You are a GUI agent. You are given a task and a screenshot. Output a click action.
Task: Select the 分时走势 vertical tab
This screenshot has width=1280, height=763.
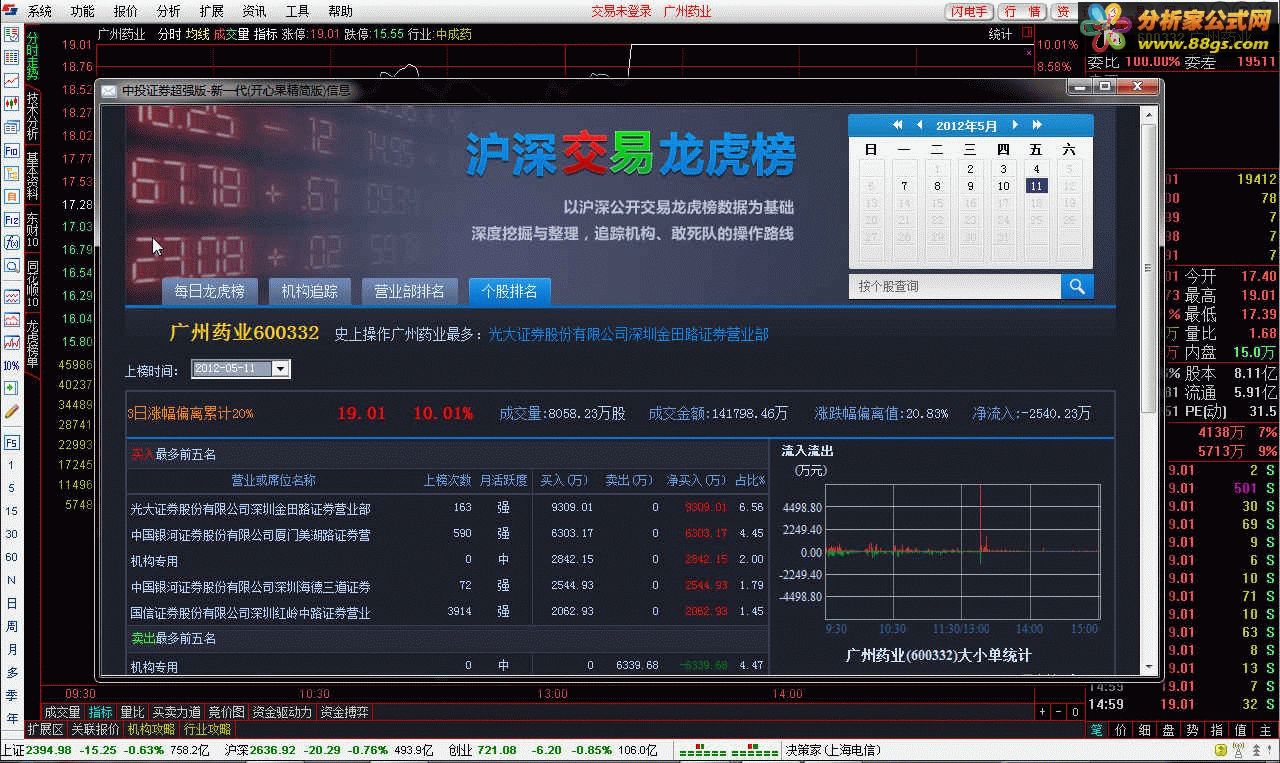pos(32,55)
